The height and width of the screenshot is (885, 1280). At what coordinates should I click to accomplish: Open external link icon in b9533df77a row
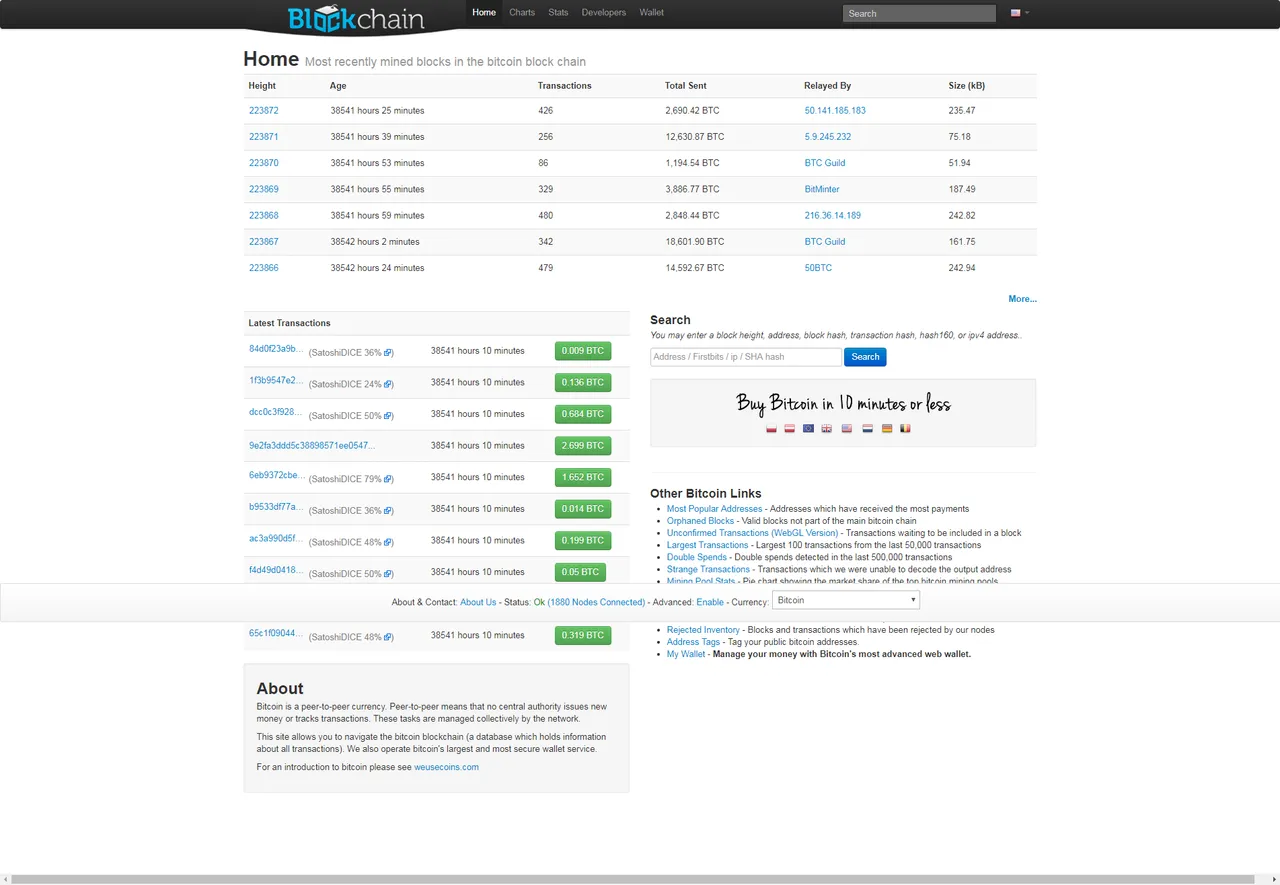pyautogui.click(x=389, y=511)
